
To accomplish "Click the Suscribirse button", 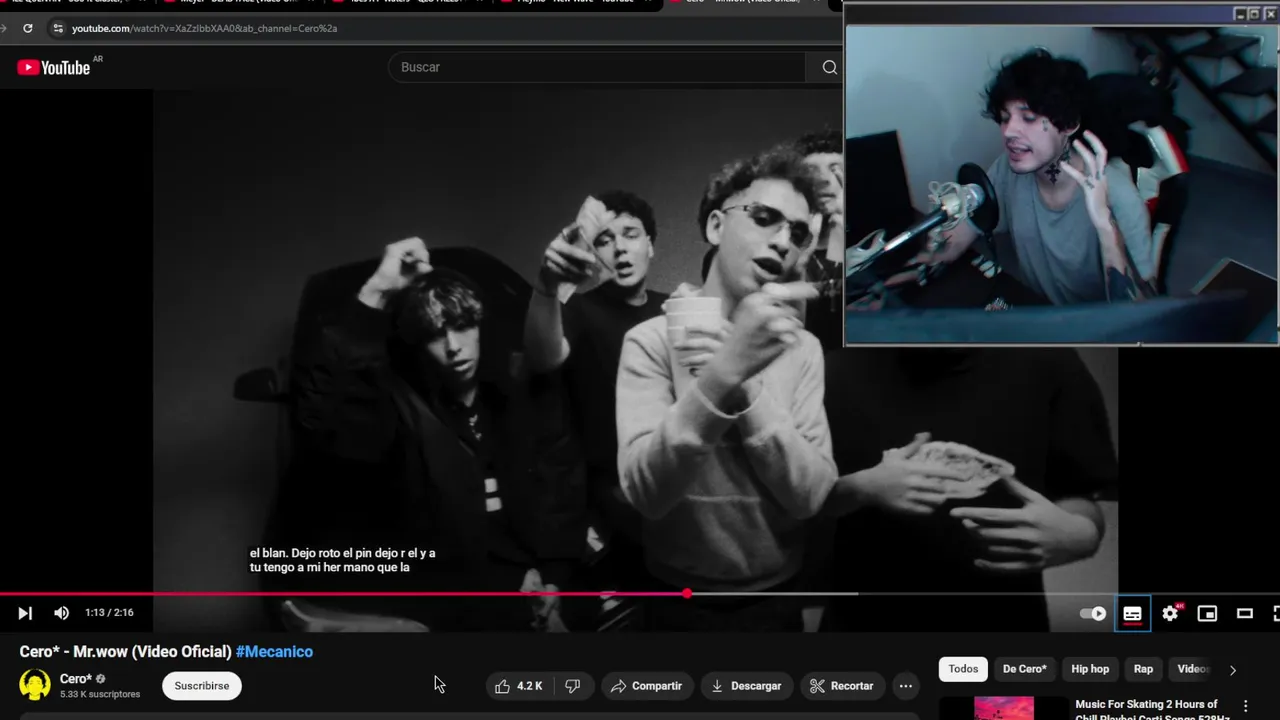I will [202, 686].
